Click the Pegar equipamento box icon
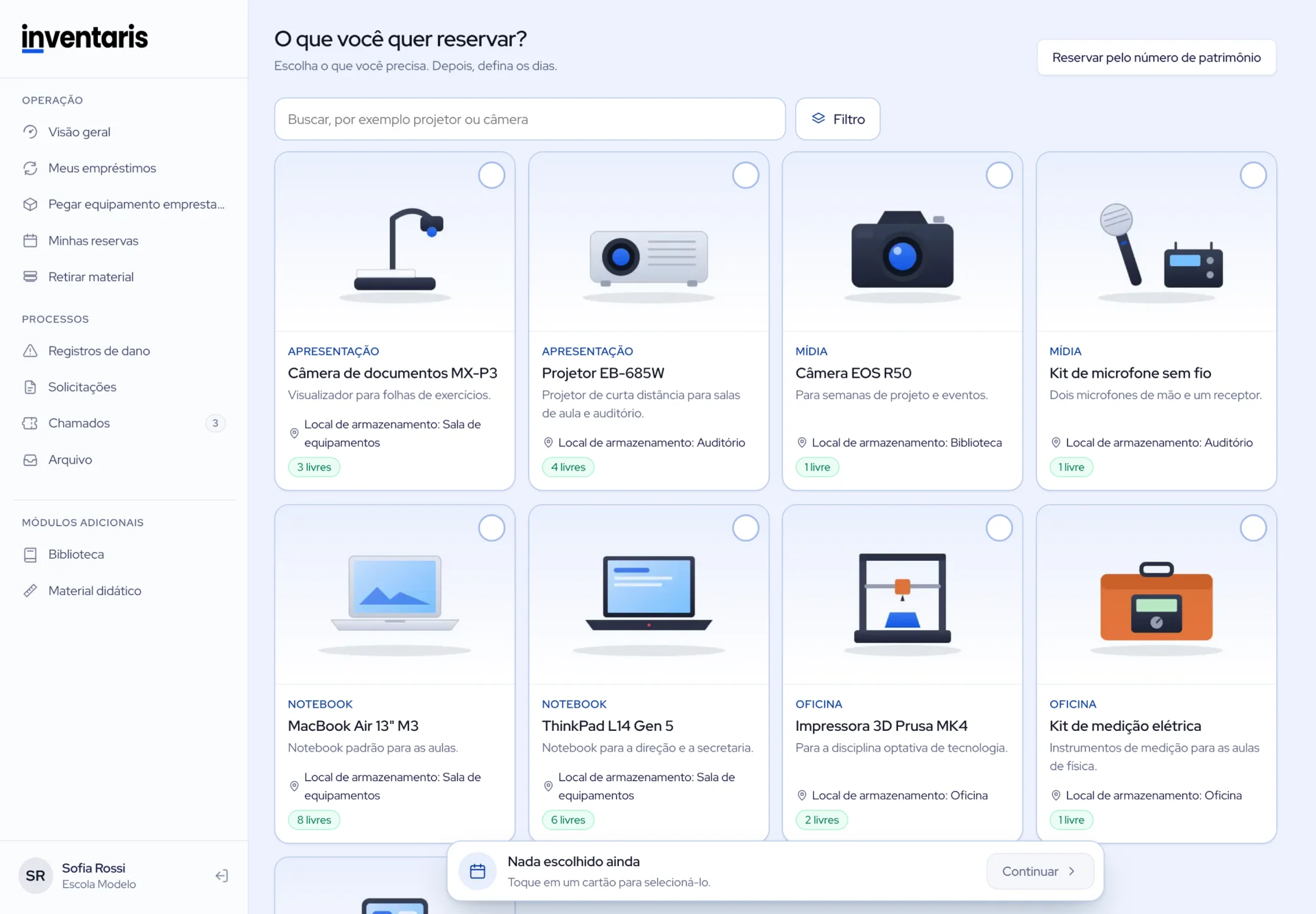This screenshot has height=914, width=1316. [x=30, y=204]
